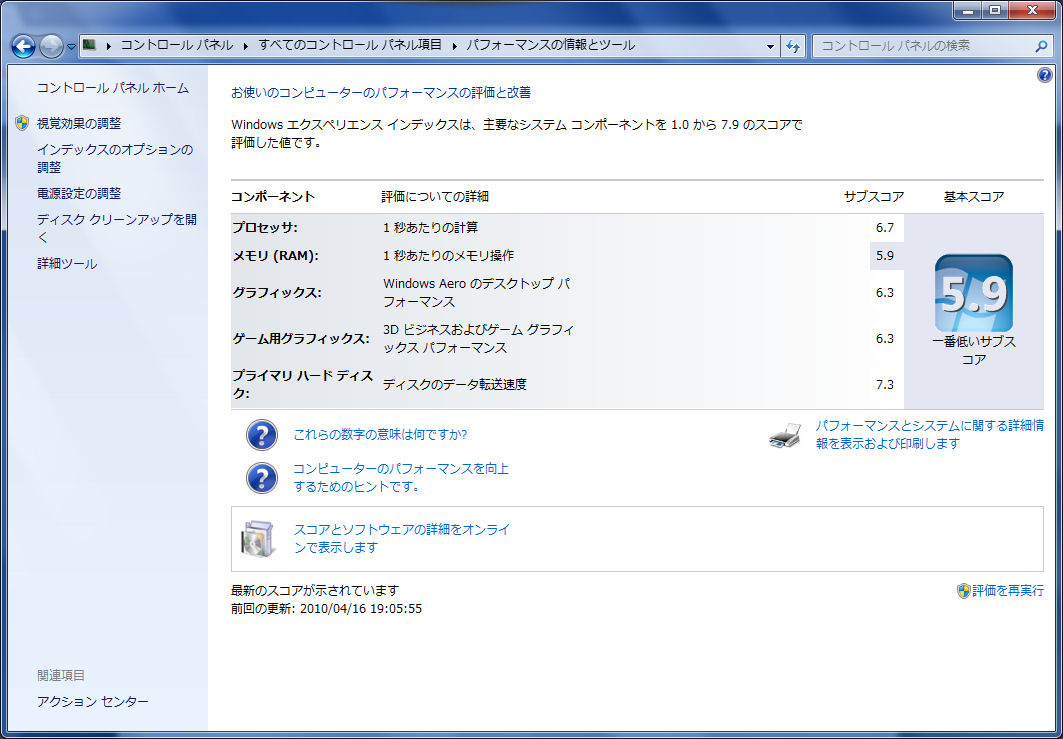This screenshot has width=1063, height=739.
Task: Click the software box icon for online scores
Action: (x=256, y=539)
